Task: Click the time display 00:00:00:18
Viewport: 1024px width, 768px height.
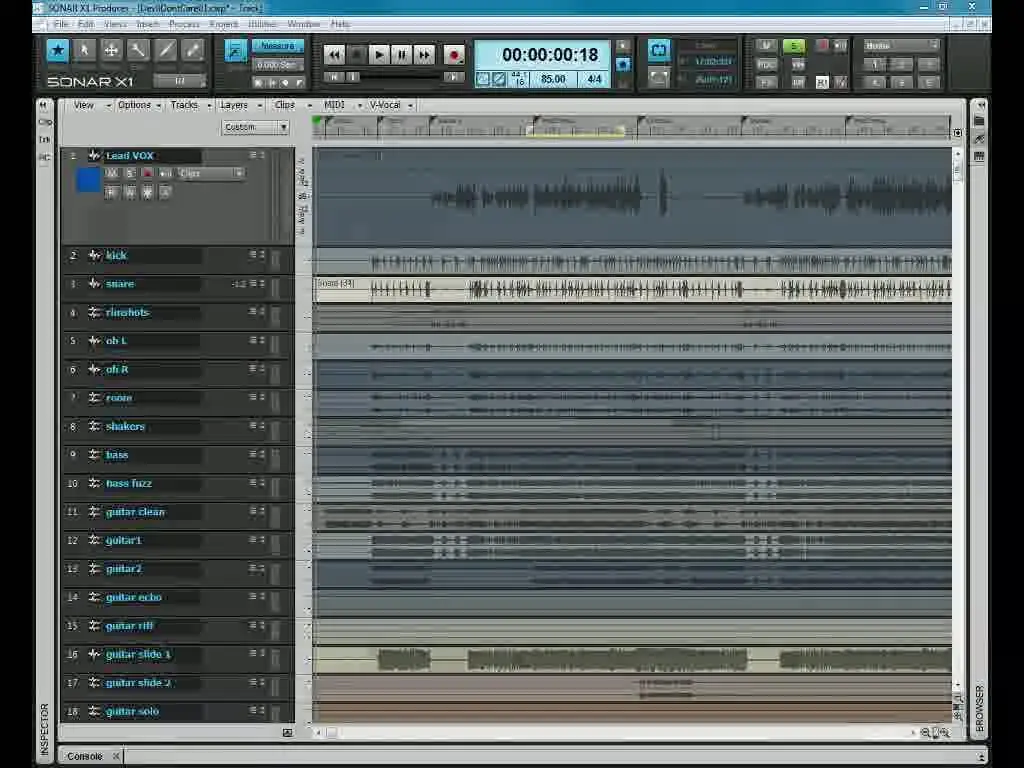Action: (x=550, y=55)
